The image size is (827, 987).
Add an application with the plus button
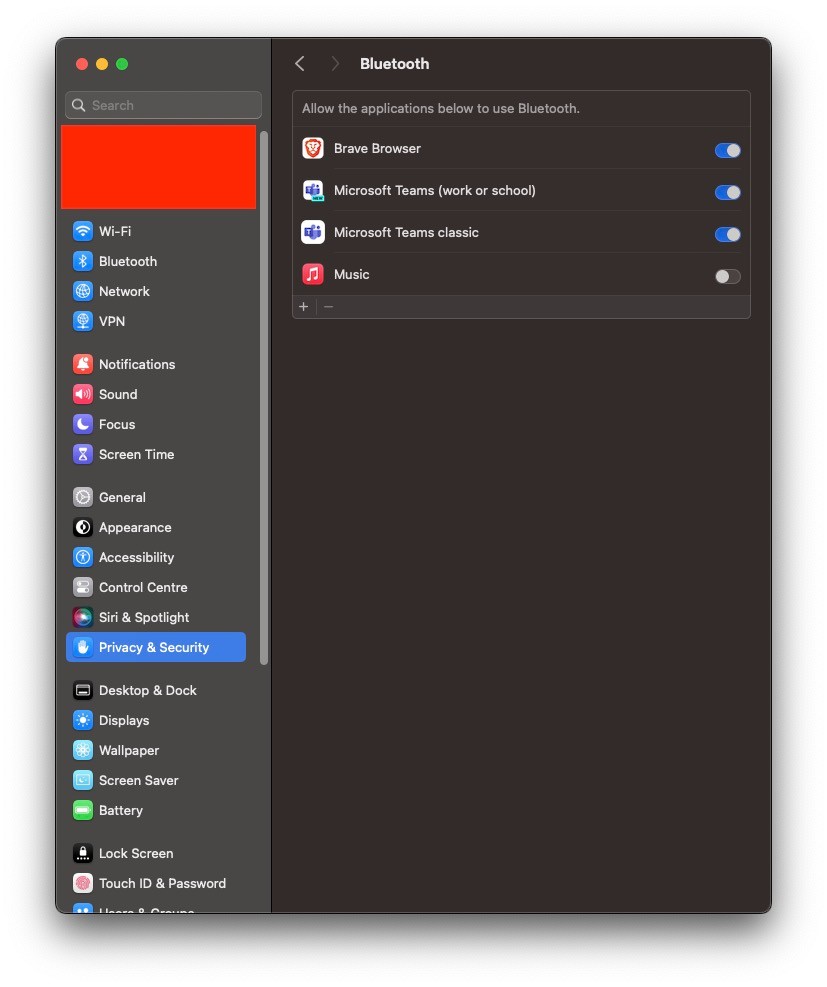point(303,307)
